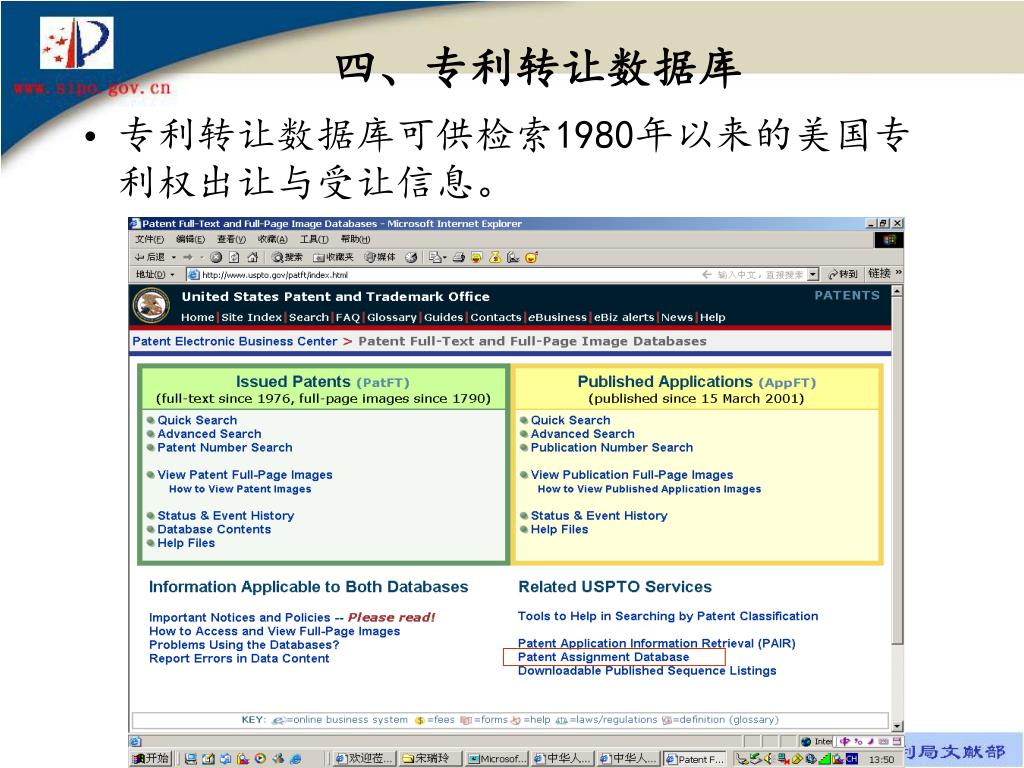Open the Site Index navbar link
Image resolution: width=1024 pixels, height=768 pixels.
pos(251,317)
